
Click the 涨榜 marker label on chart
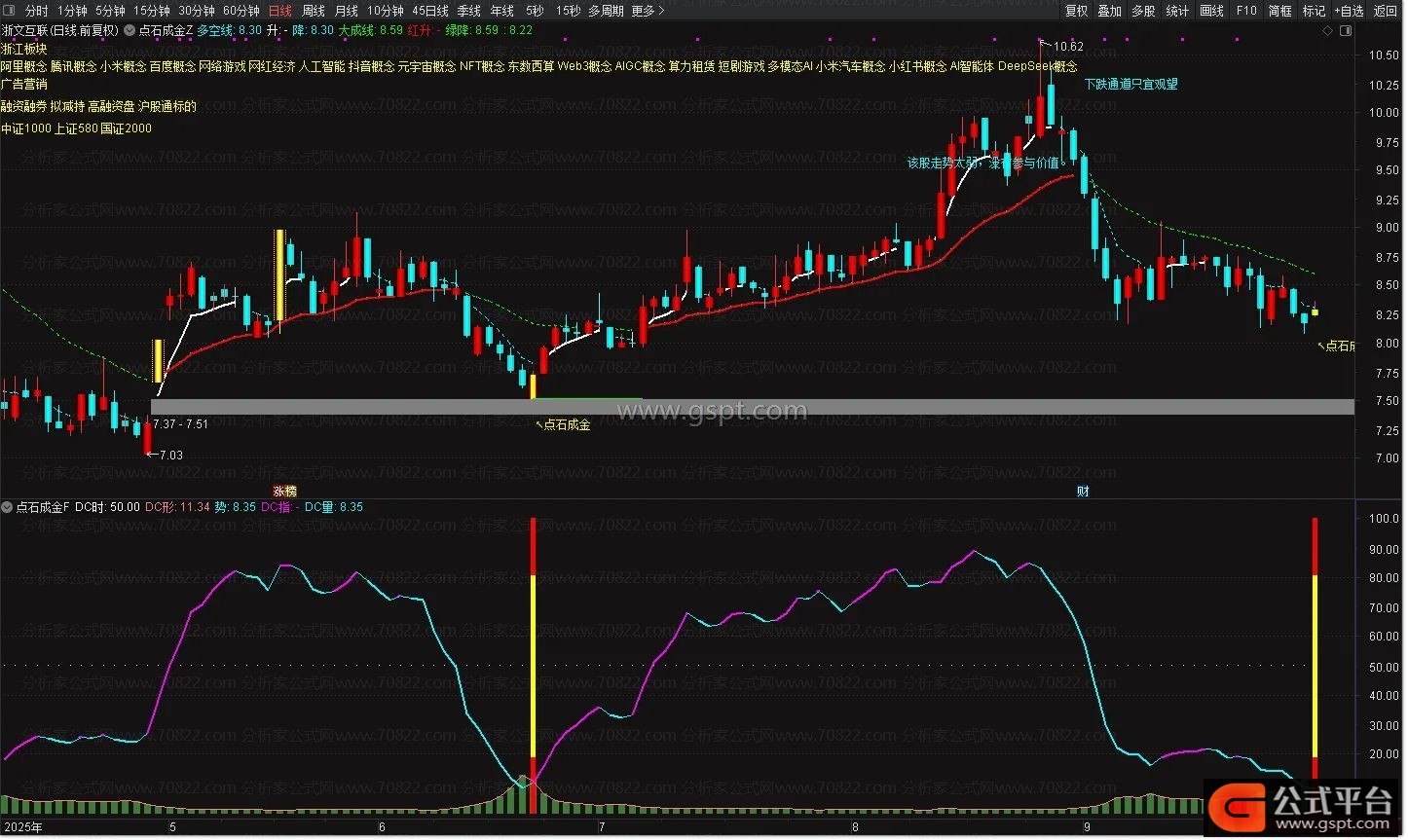(x=284, y=492)
